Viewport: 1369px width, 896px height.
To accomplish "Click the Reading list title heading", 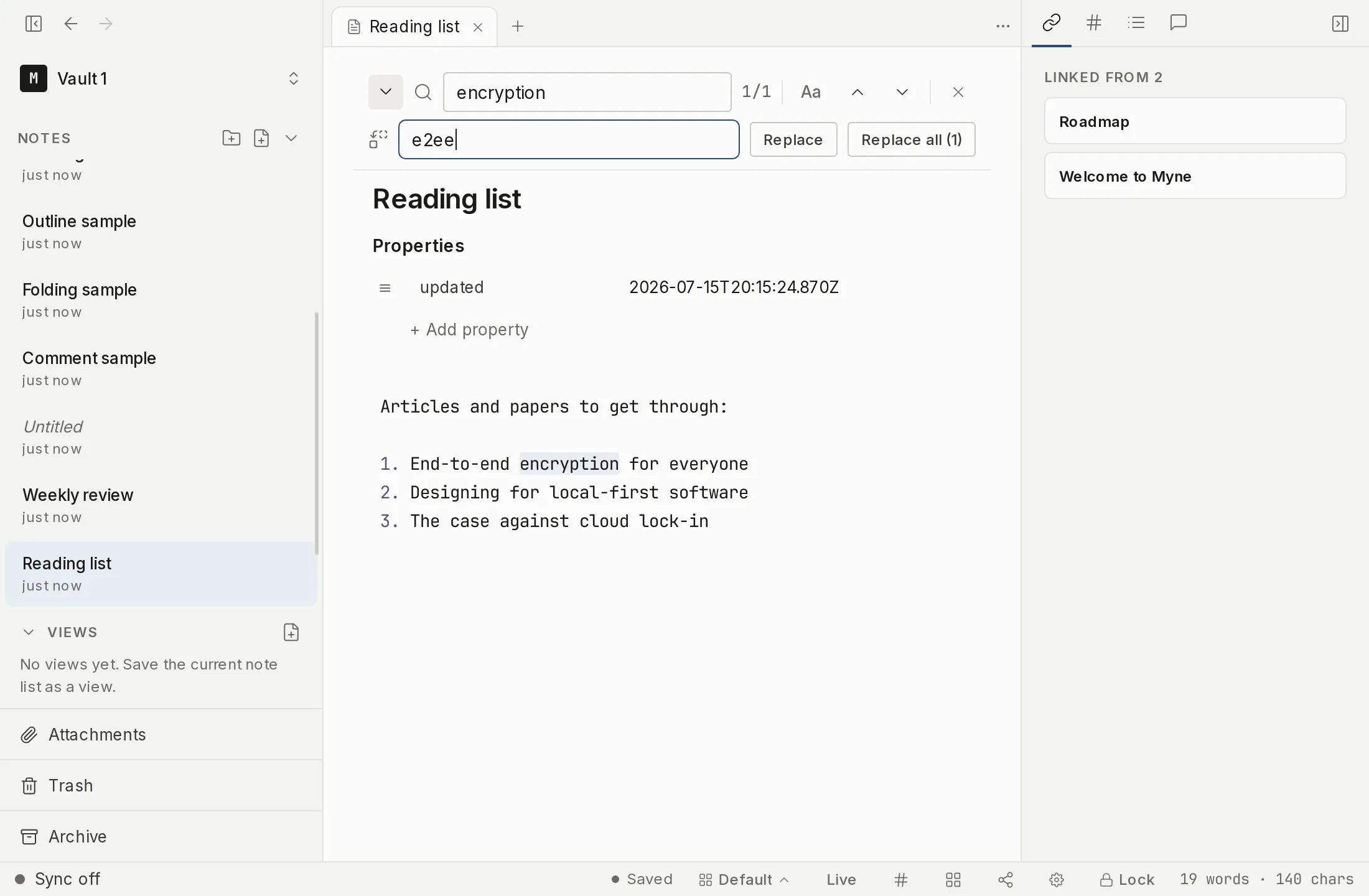I will 447,199.
